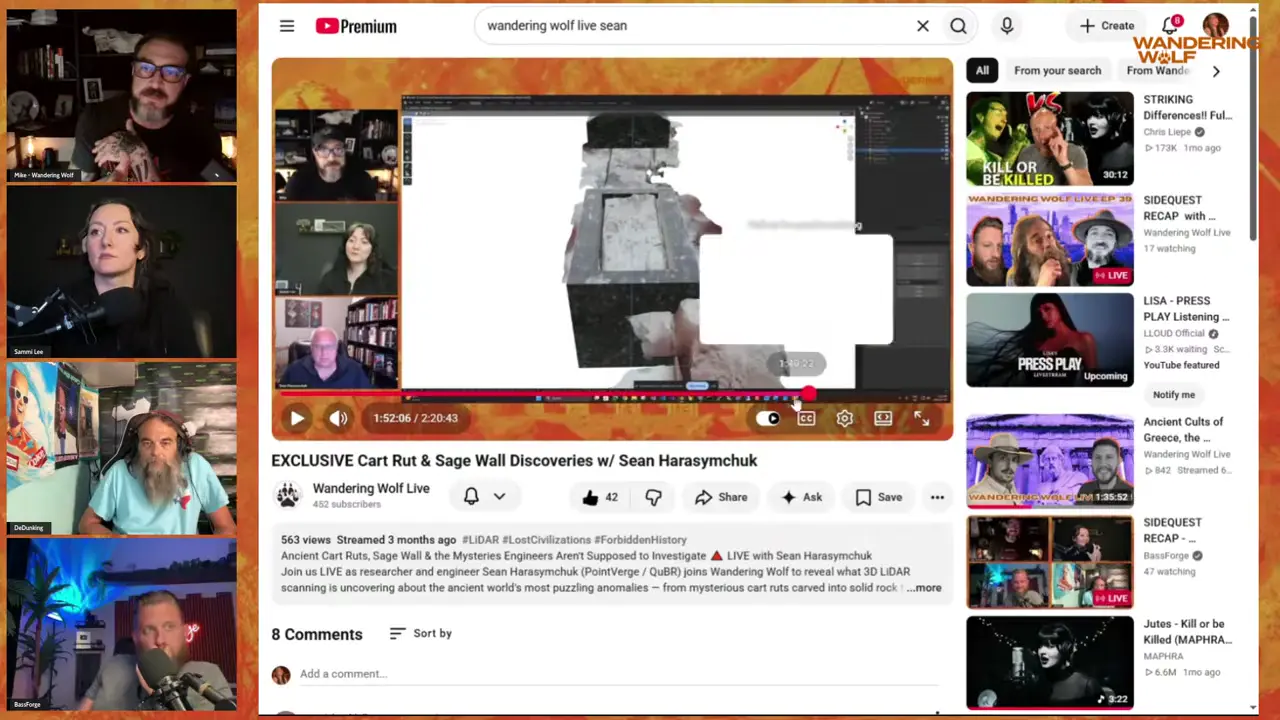This screenshot has width=1280, height=720.
Task: Start voice search with the microphone
Action: click(1007, 26)
